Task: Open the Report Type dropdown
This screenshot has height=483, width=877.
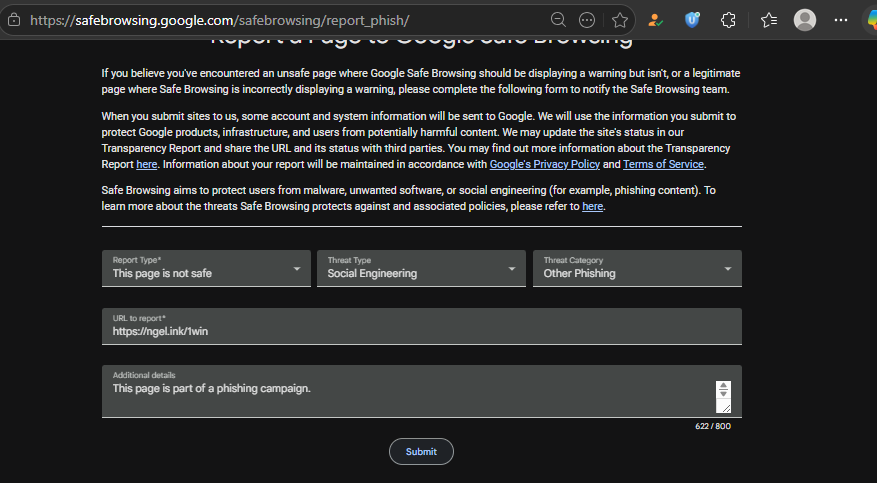Action: pyautogui.click(x=206, y=268)
